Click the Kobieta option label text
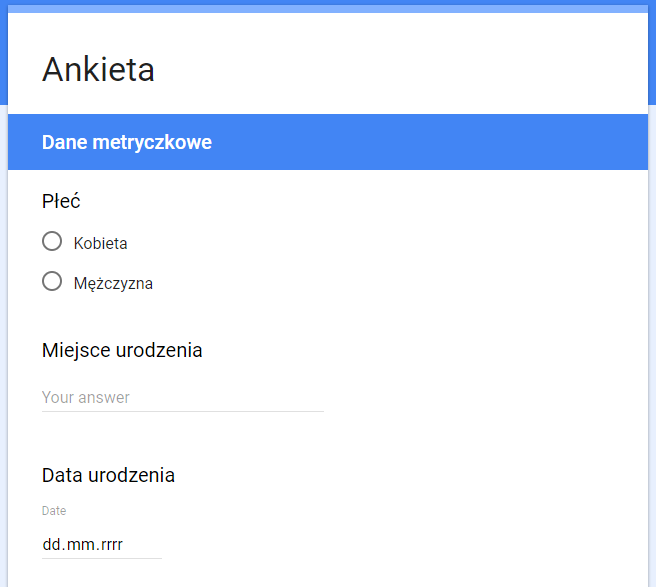The image size is (656, 587). coord(100,243)
